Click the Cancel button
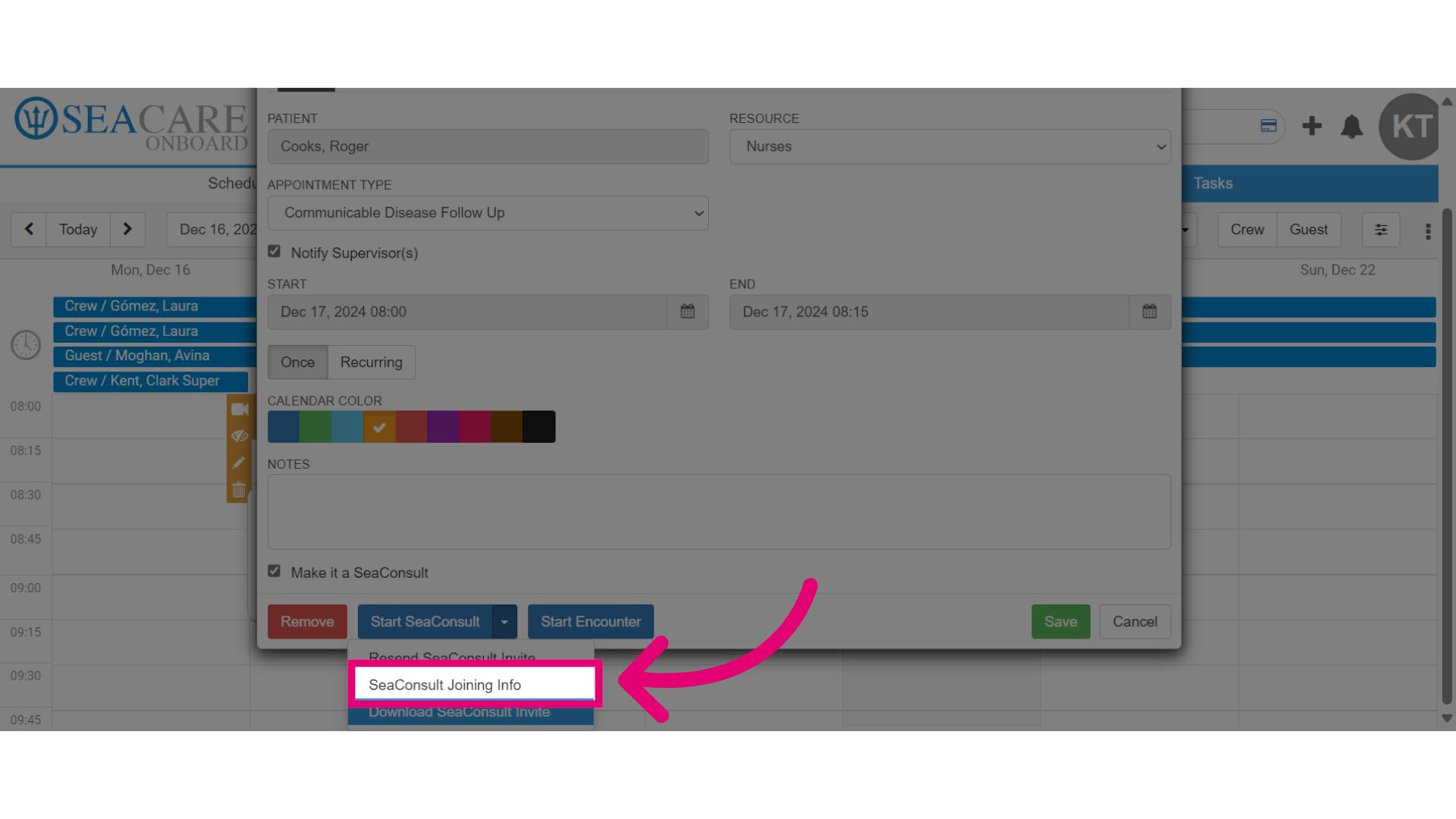 (1135, 622)
